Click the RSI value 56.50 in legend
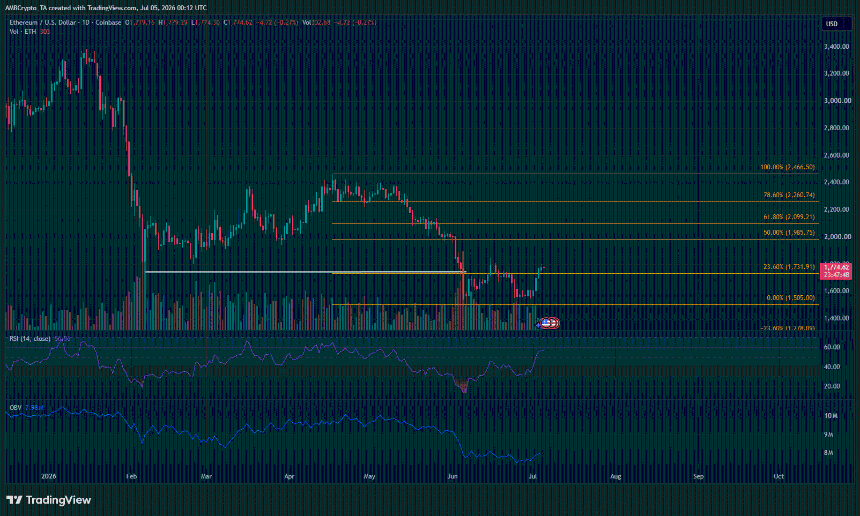 (x=62, y=339)
